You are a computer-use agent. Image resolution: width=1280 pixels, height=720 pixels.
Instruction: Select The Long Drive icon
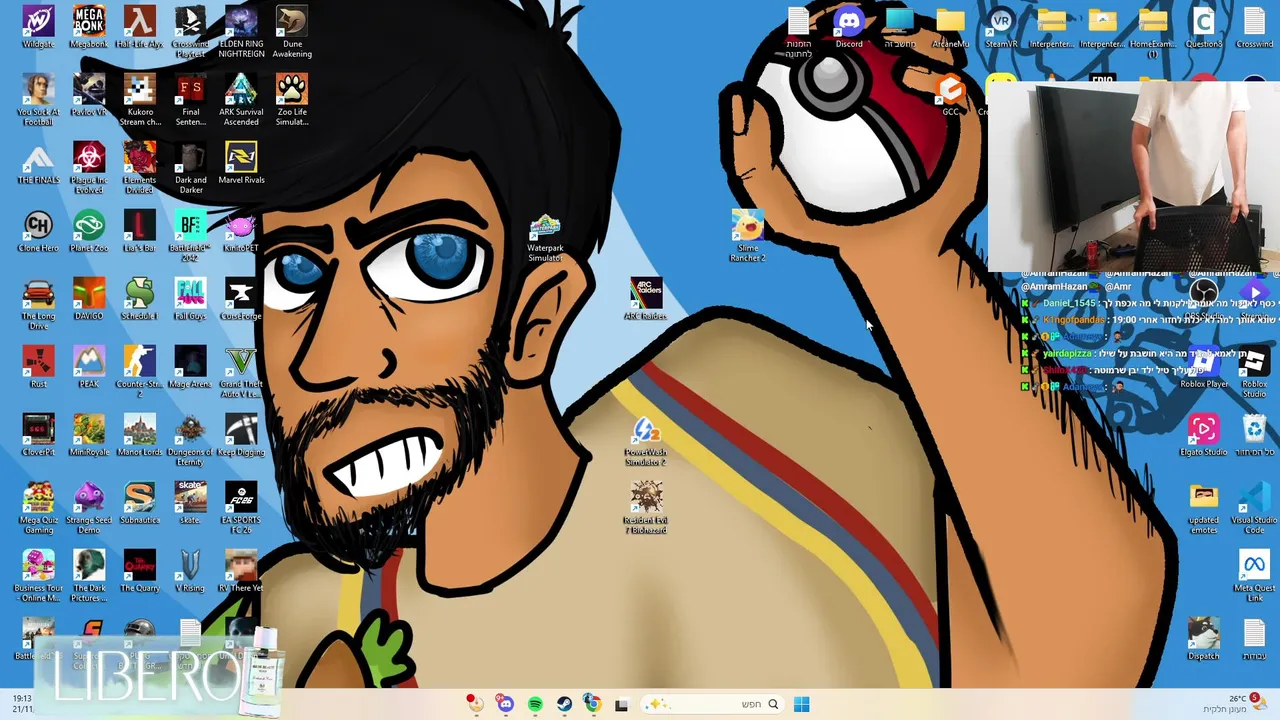click(x=38, y=304)
